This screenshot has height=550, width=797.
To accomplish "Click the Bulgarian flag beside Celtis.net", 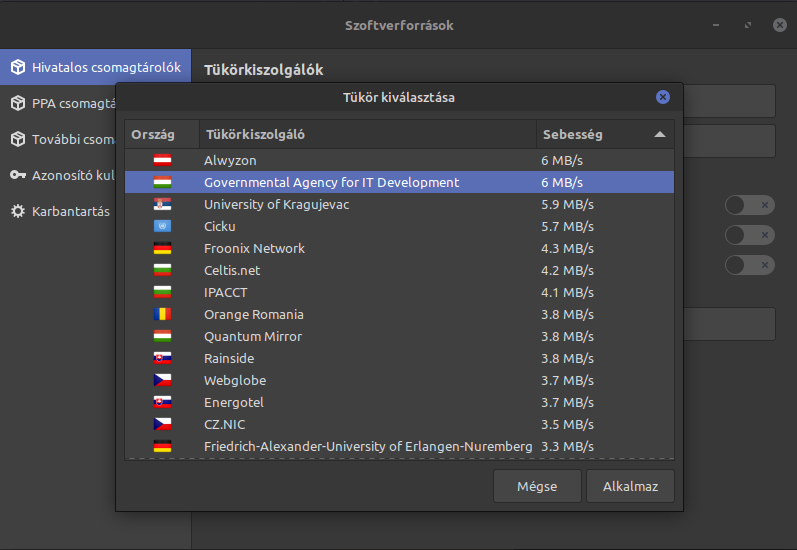I will point(162,270).
